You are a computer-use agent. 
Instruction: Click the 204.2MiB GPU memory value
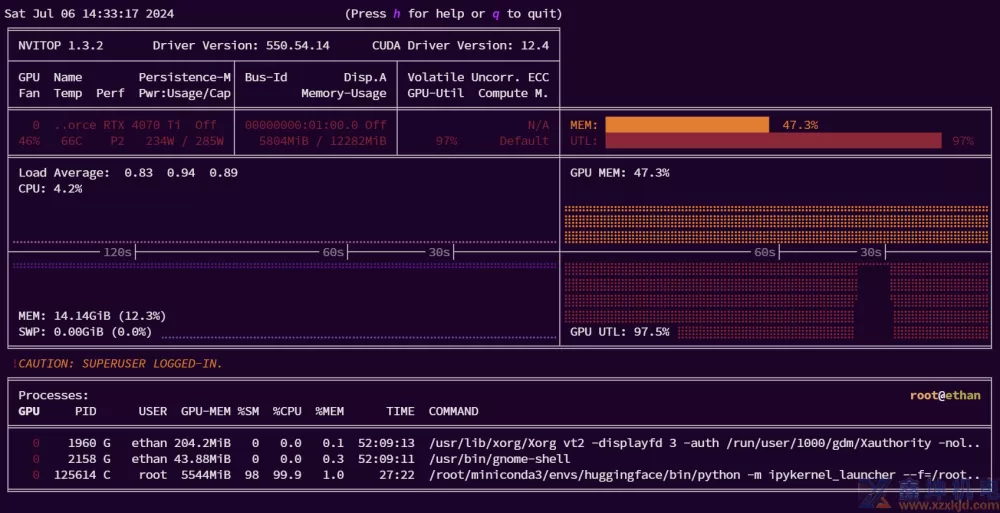click(203, 443)
